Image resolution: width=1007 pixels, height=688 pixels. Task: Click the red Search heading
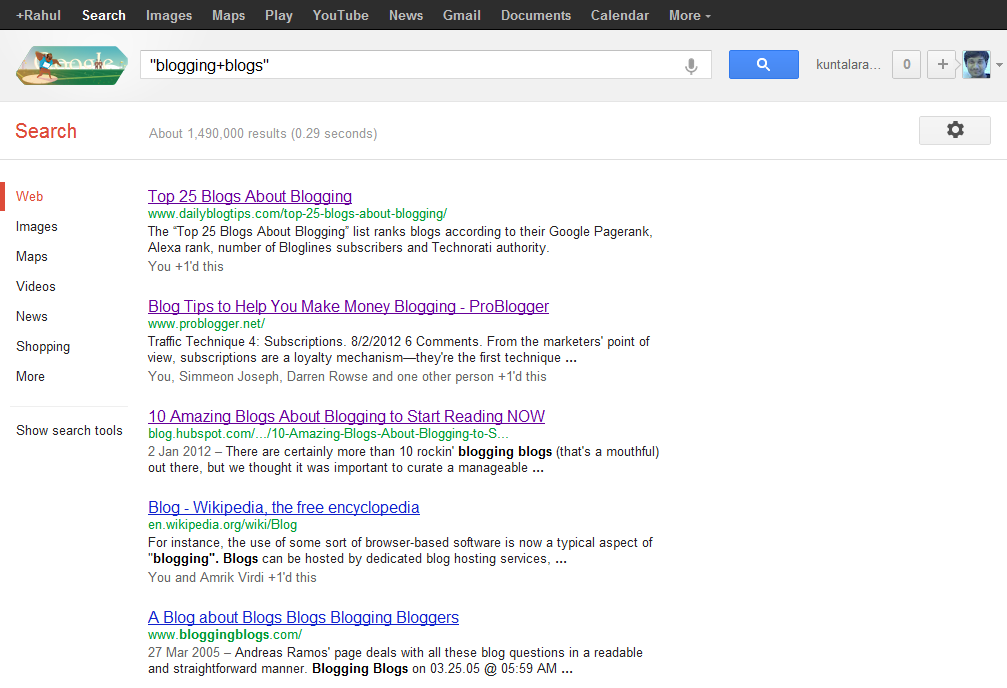point(46,131)
